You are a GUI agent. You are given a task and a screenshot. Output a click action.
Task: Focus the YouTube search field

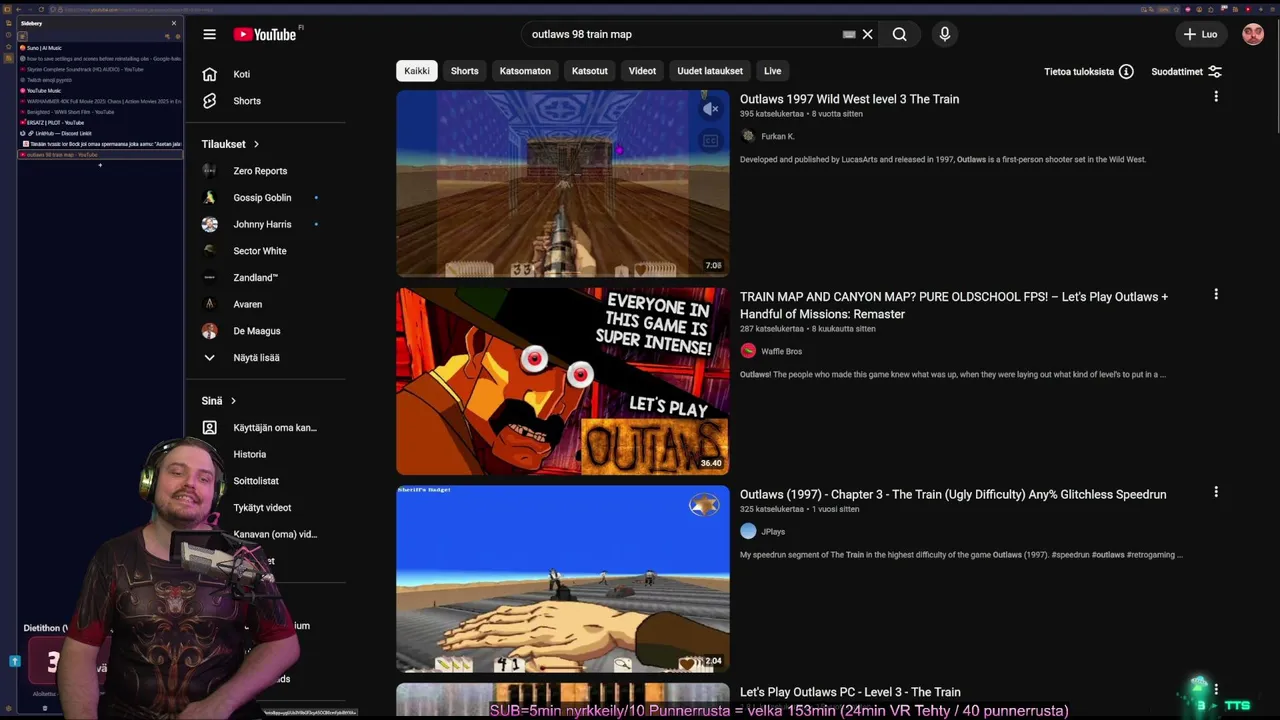tap(685, 34)
